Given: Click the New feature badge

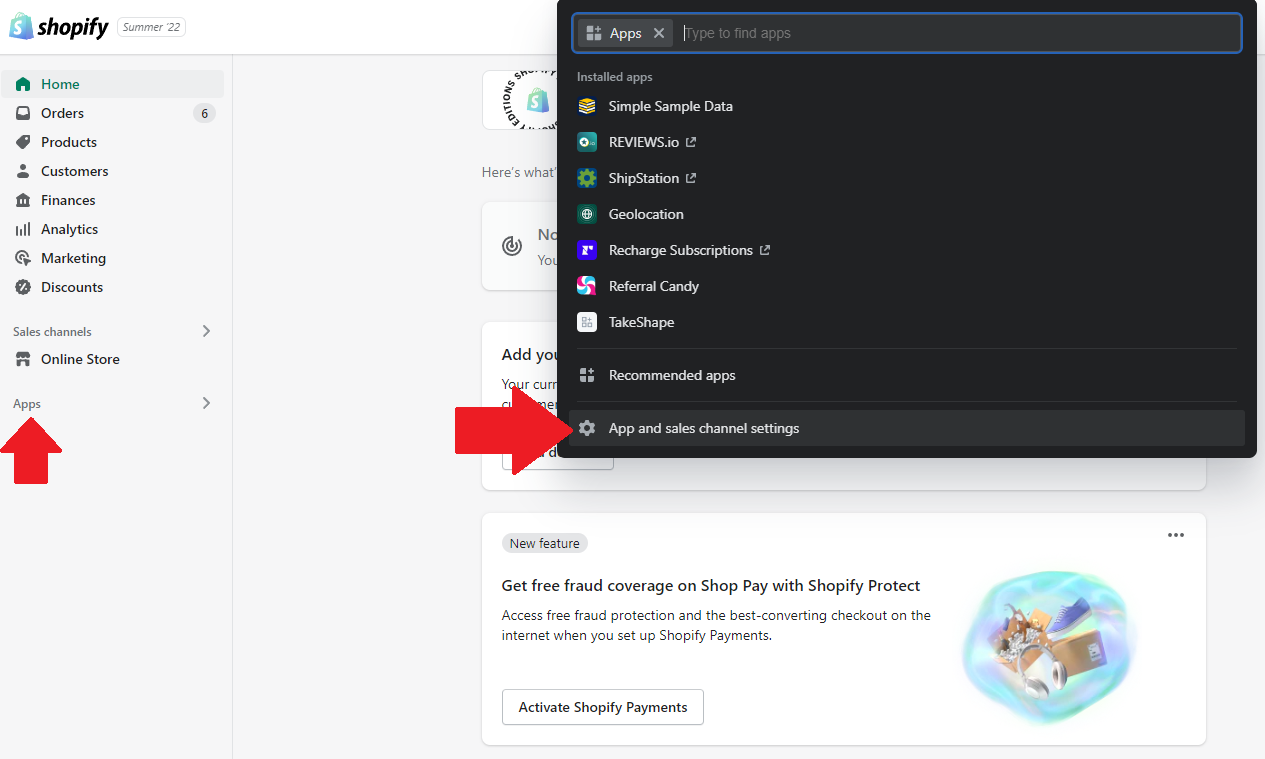Looking at the screenshot, I should click(x=545, y=543).
